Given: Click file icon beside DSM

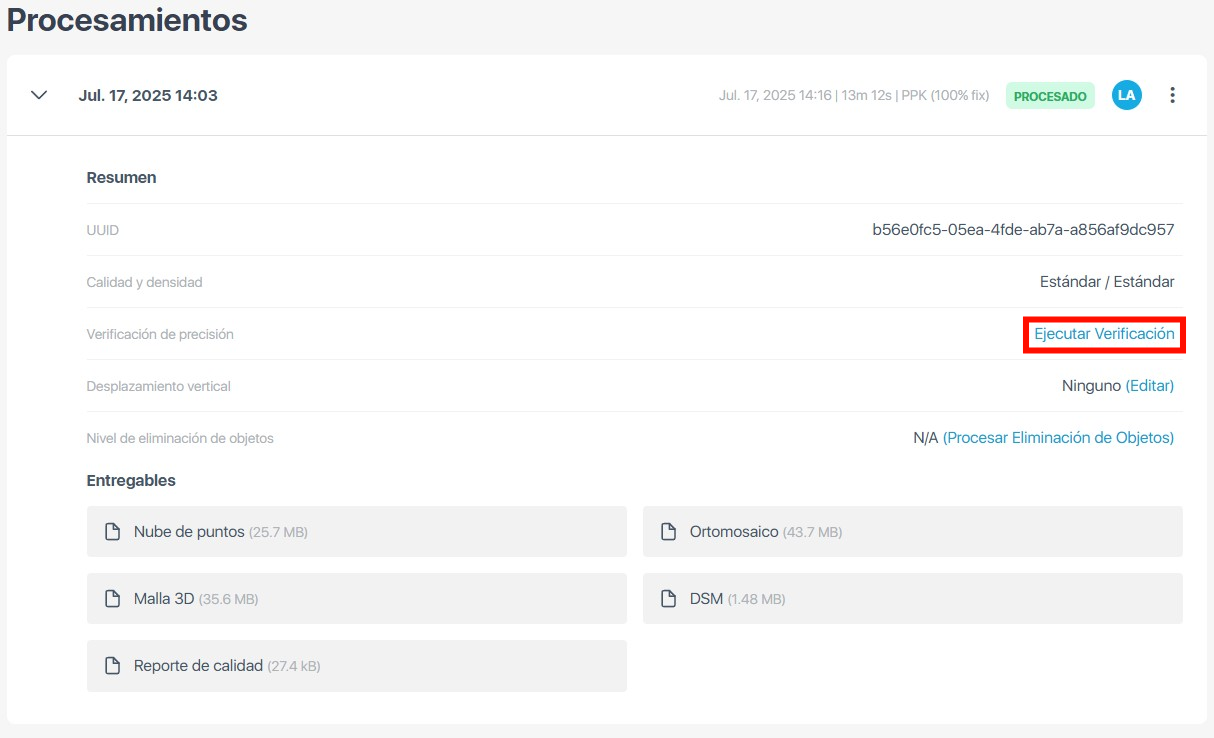Looking at the screenshot, I should click(x=669, y=599).
